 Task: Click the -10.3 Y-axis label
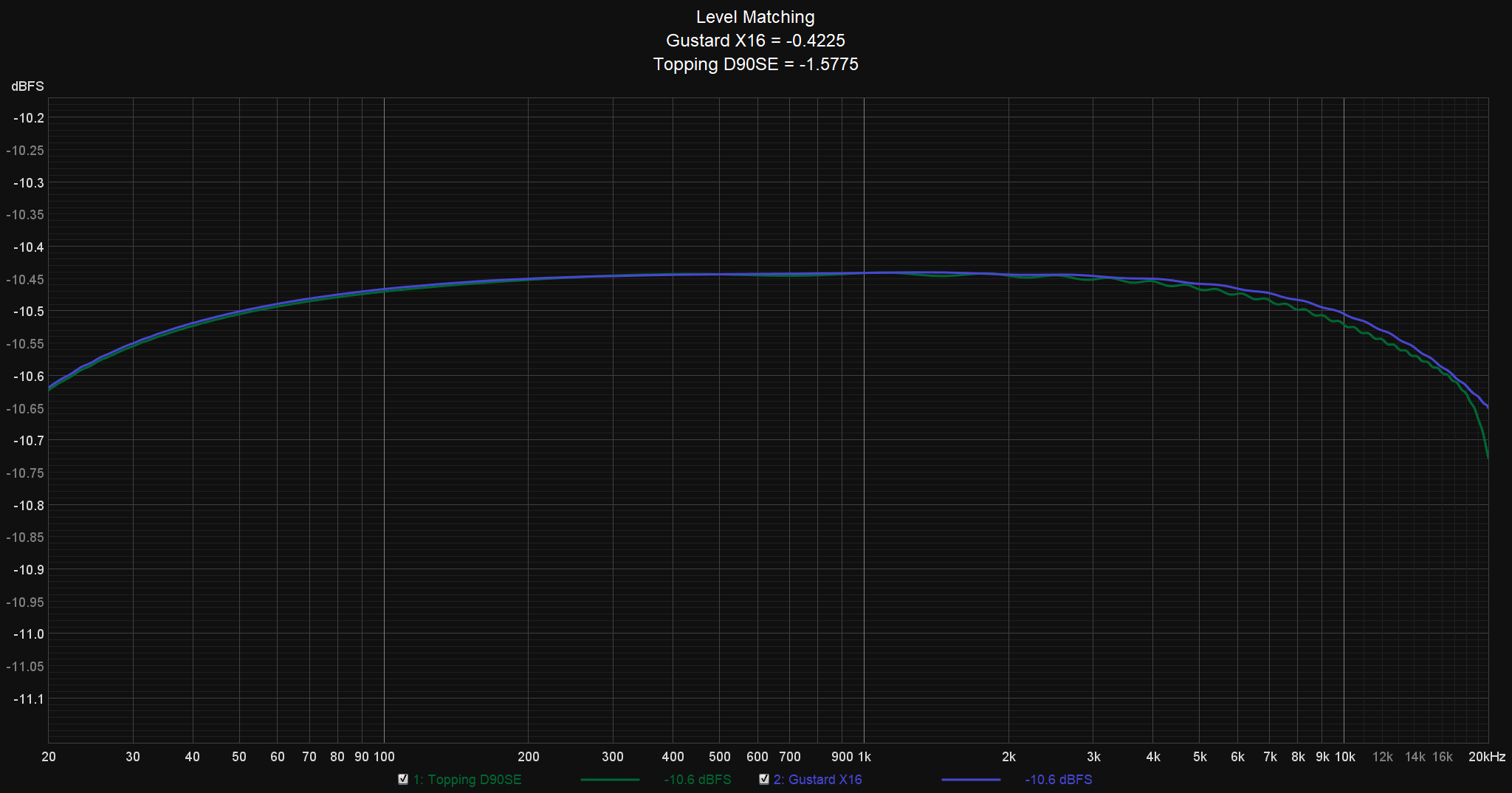coord(29,183)
